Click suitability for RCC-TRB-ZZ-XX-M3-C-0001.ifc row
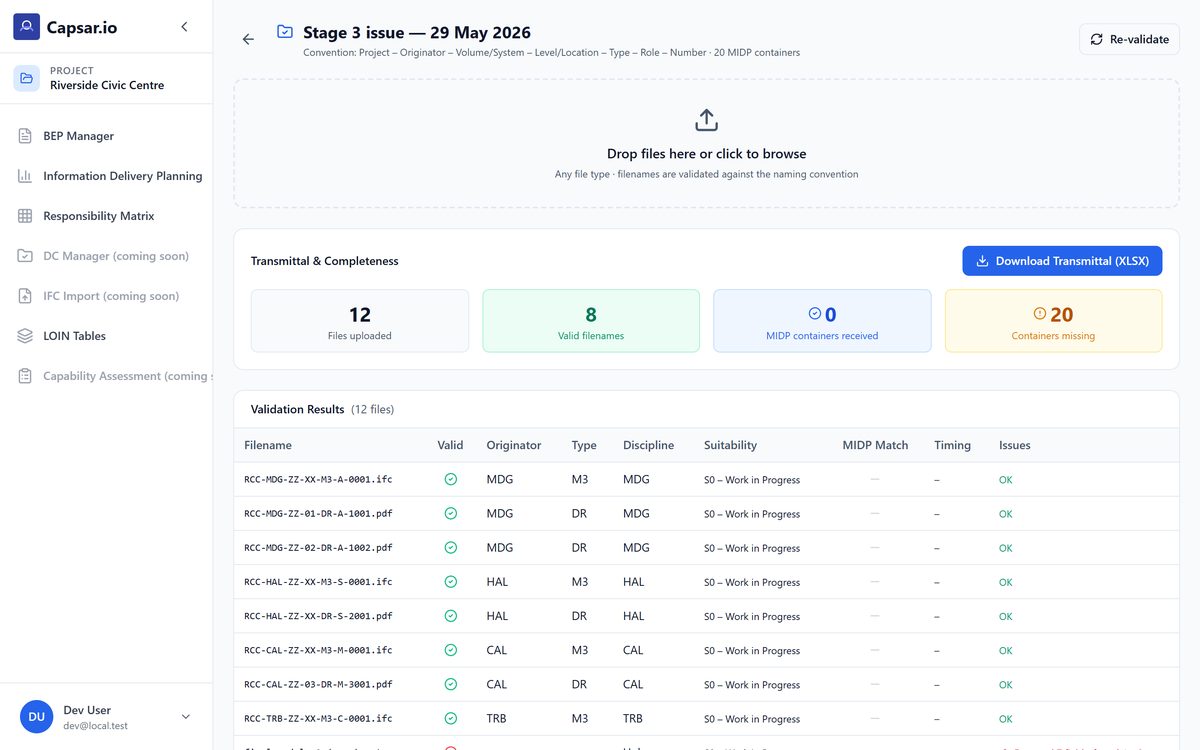This screenshot has width=1200, height=750. (x=752, y=719)
